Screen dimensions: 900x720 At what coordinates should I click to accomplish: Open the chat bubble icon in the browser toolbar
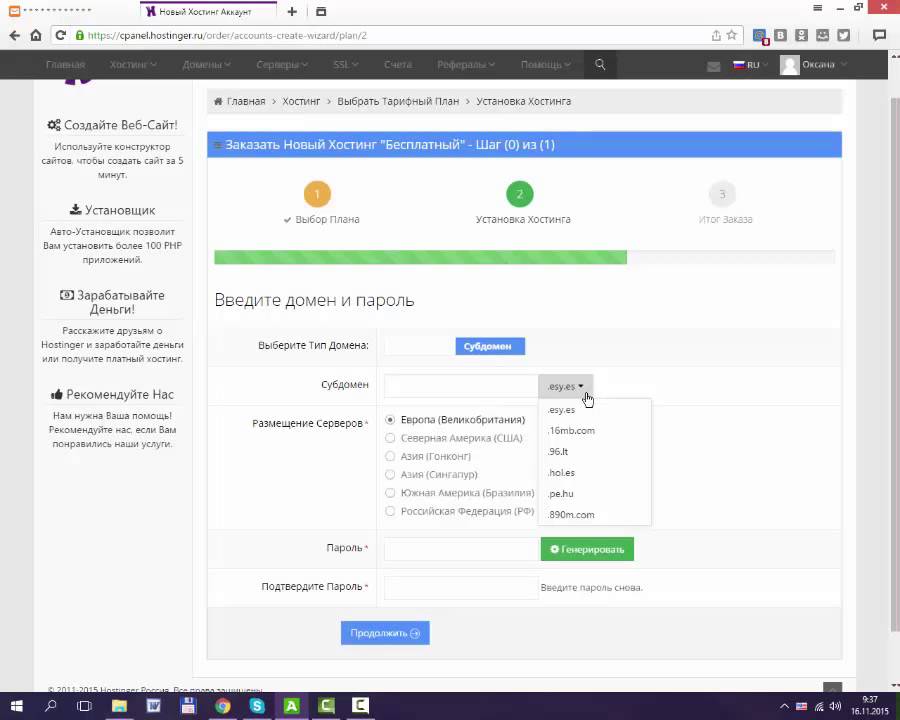(879, 35)
